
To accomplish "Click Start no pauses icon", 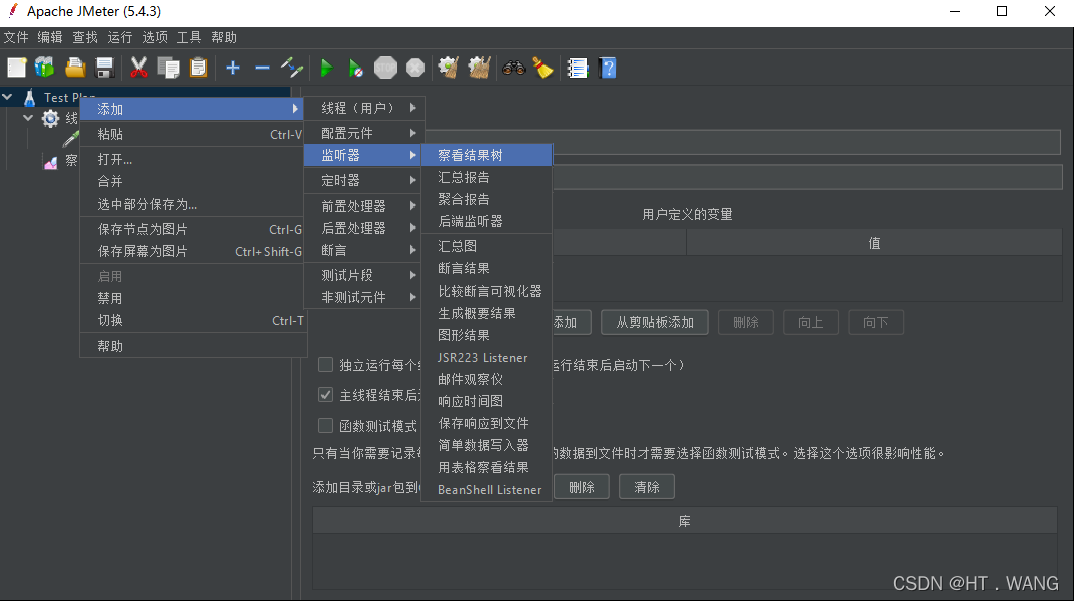I will point(355,68).
